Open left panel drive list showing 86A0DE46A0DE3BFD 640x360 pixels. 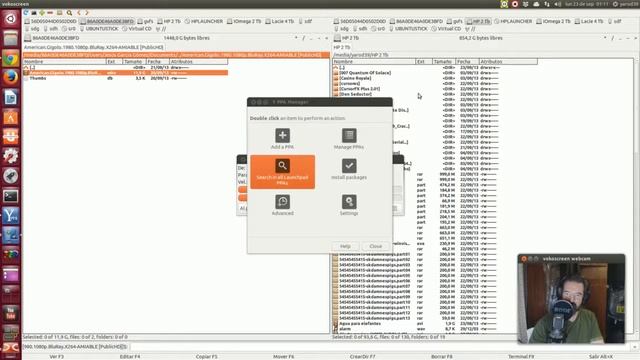click(x=52, y=38)
